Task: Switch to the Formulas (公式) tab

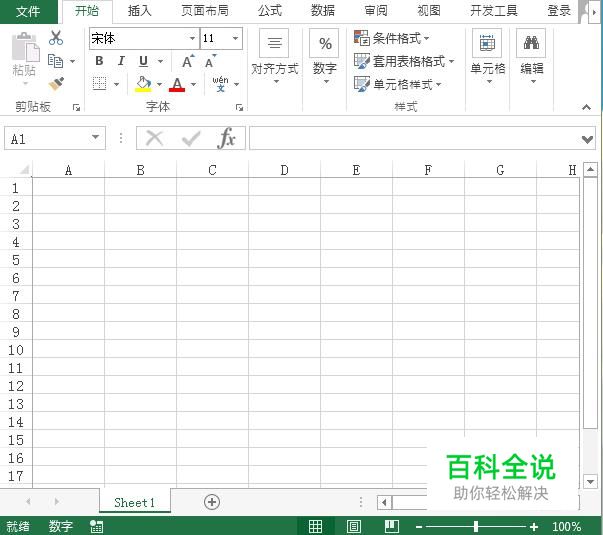Action: [270, 11]
